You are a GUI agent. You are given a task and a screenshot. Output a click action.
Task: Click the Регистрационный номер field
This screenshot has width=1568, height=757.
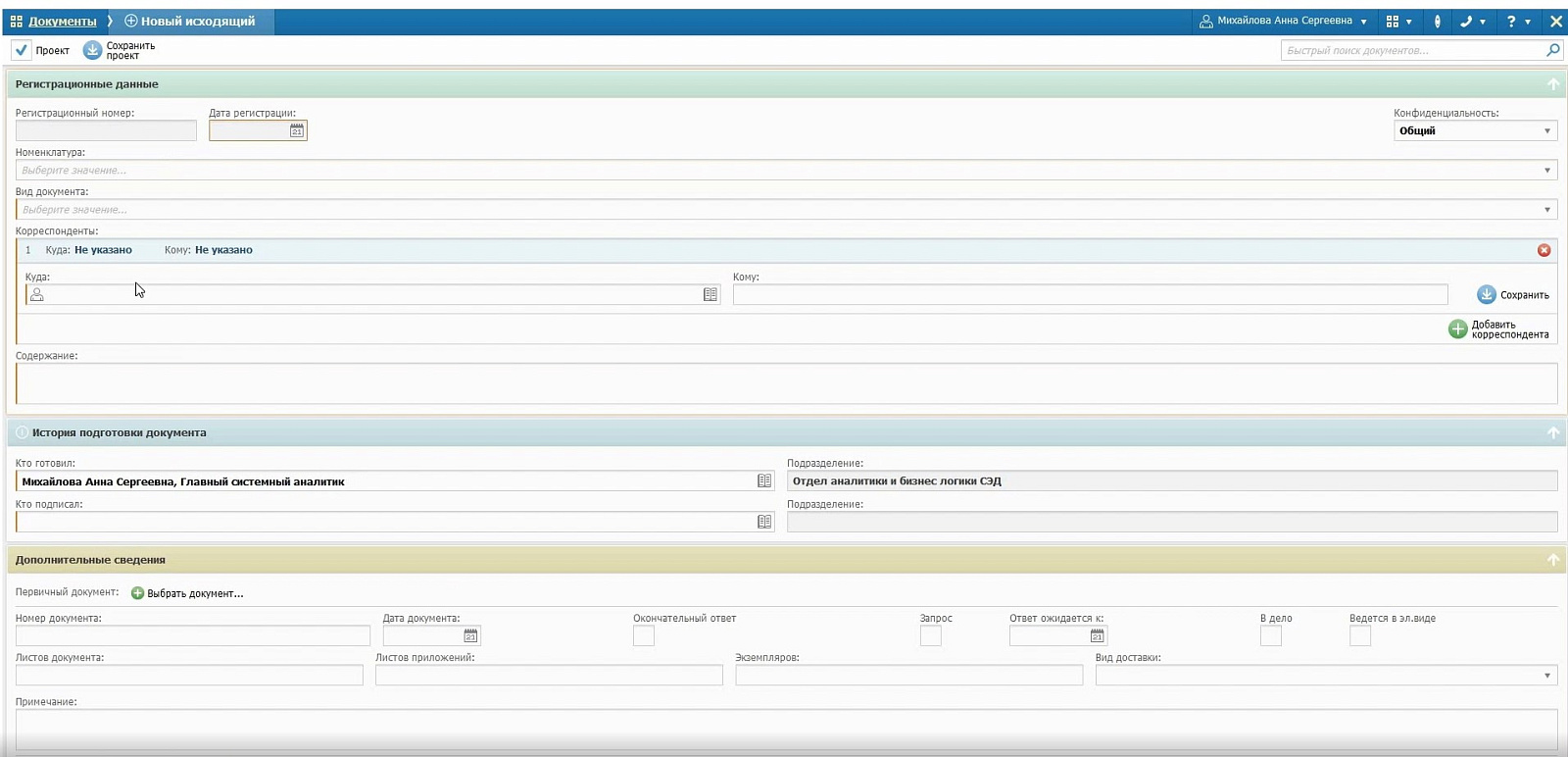click(106, 130)
